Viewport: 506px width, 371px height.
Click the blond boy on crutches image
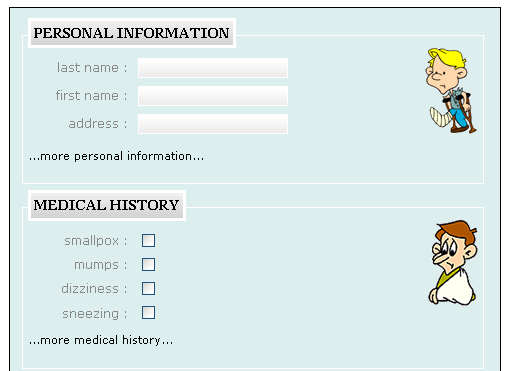click(451, 91)
